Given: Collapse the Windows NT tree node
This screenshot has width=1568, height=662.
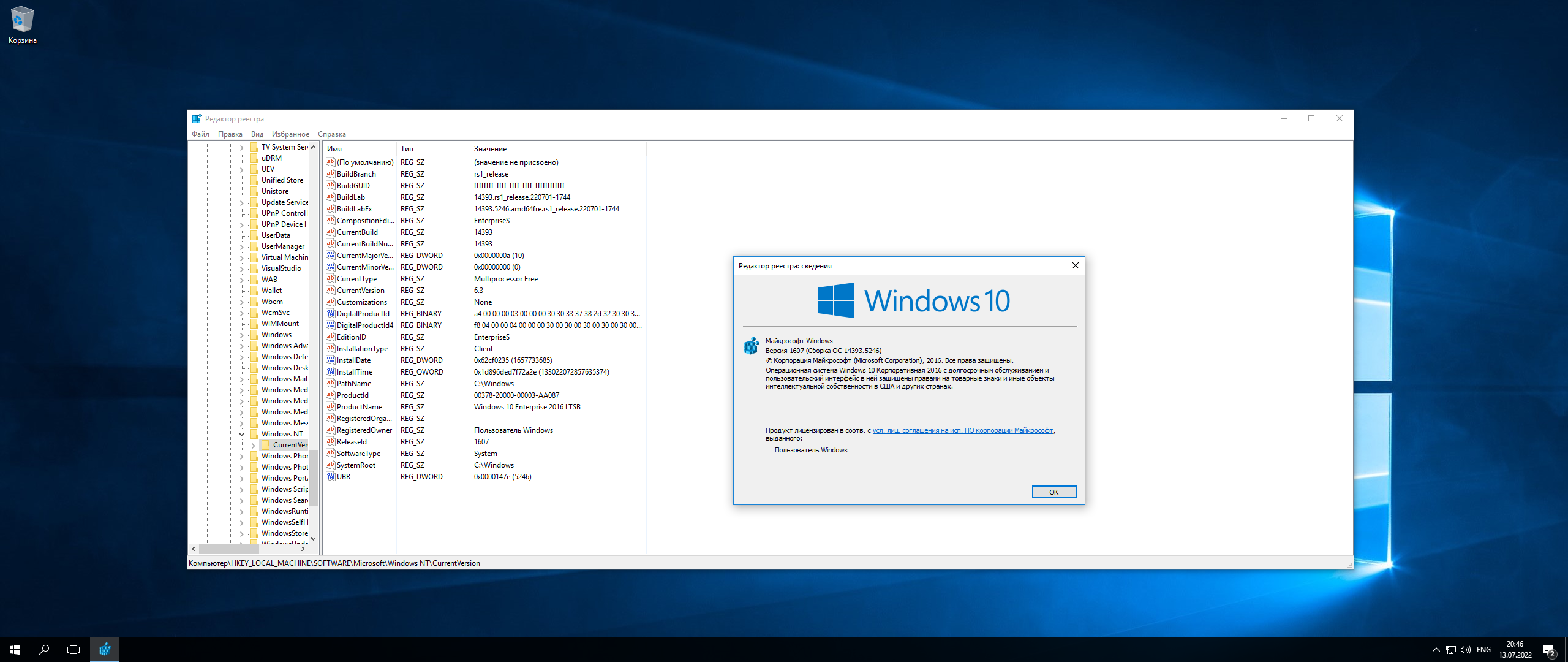Looking at the screenshot, I should (x=242, y=434).
